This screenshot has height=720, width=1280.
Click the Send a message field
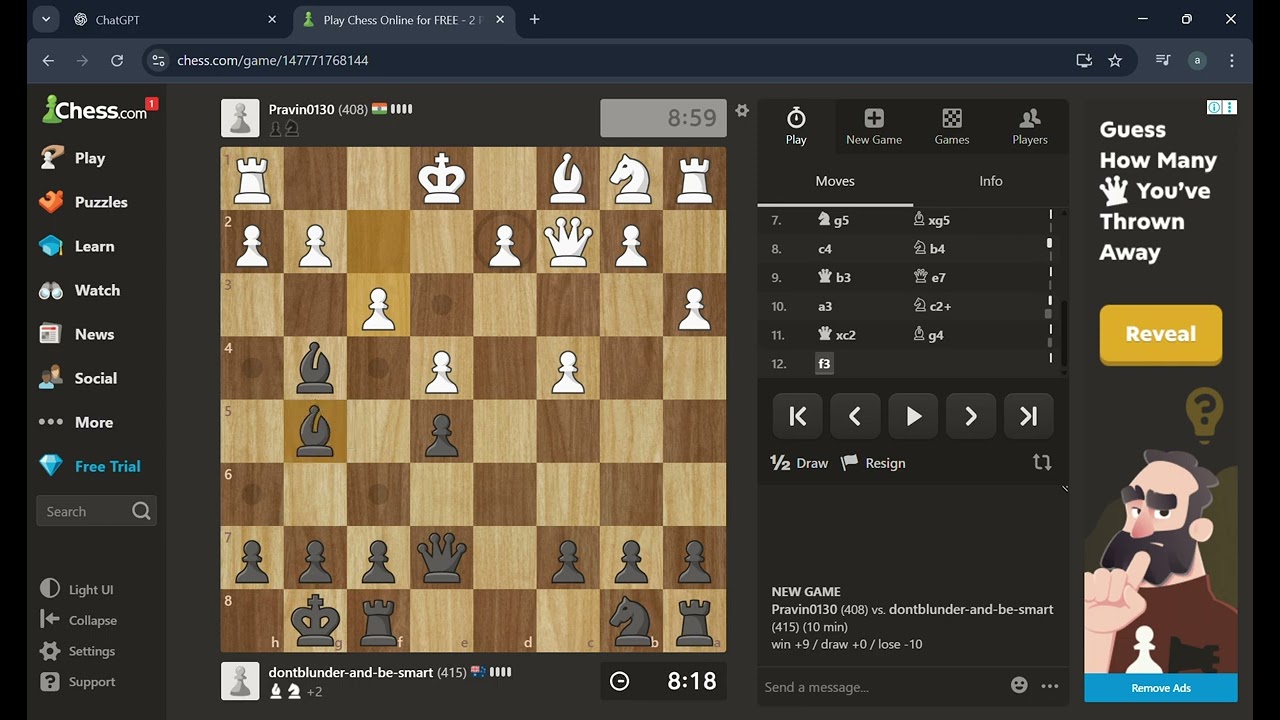click(x=880, y=687)
